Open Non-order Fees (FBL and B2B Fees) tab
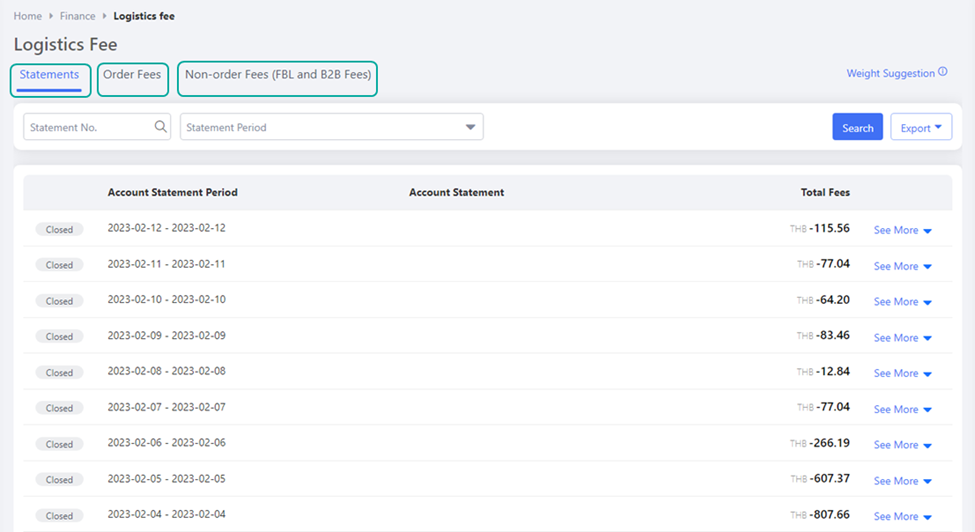This screenshot has width=975, height=532. pos(277,75)
